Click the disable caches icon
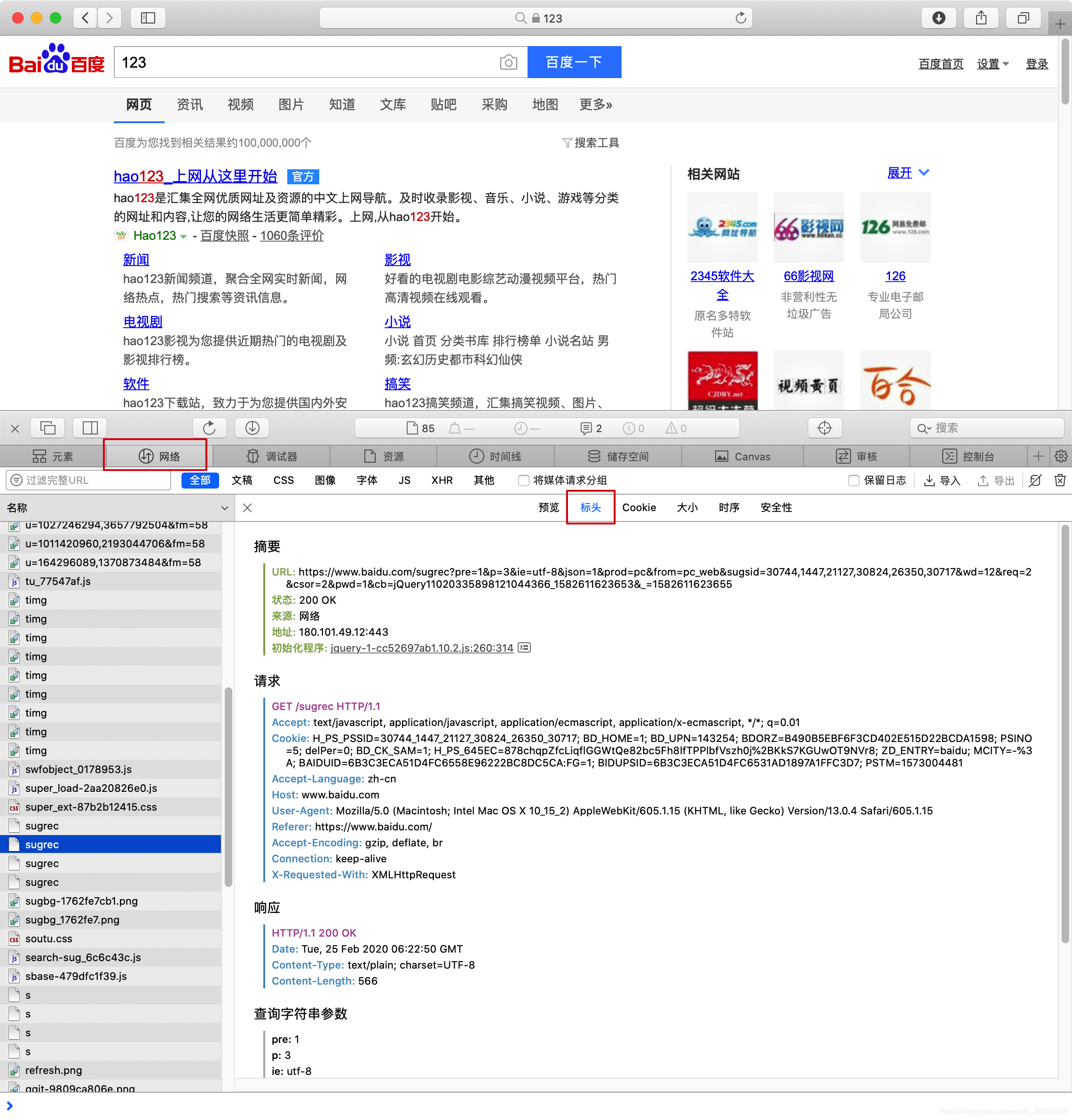This screenshot has height=1120, width=1072. click(1034, 480)
